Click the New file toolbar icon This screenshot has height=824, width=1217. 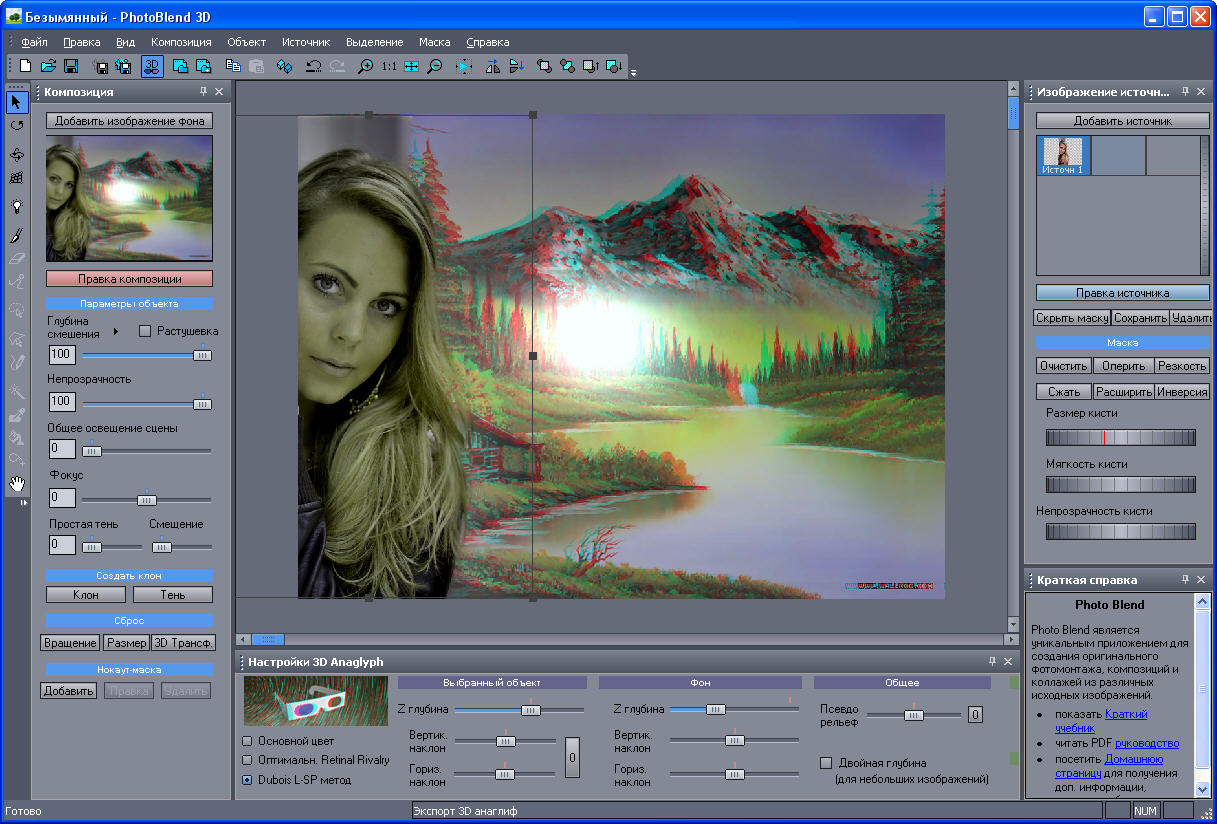coord(26,66)
